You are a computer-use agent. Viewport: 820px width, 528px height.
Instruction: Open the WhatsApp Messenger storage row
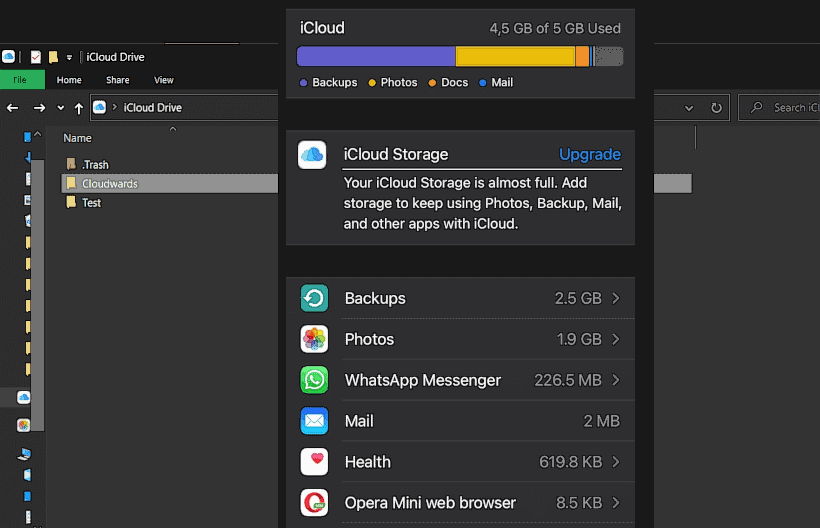click(460, 380)
